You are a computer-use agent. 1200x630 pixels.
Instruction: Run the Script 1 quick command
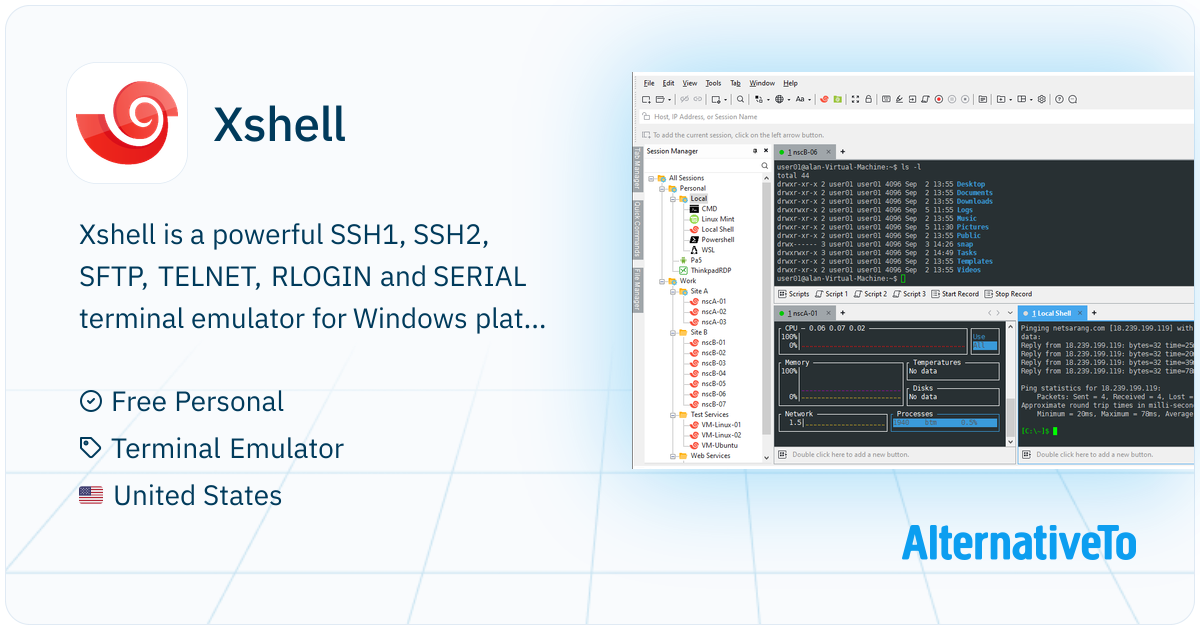(831, 294)
